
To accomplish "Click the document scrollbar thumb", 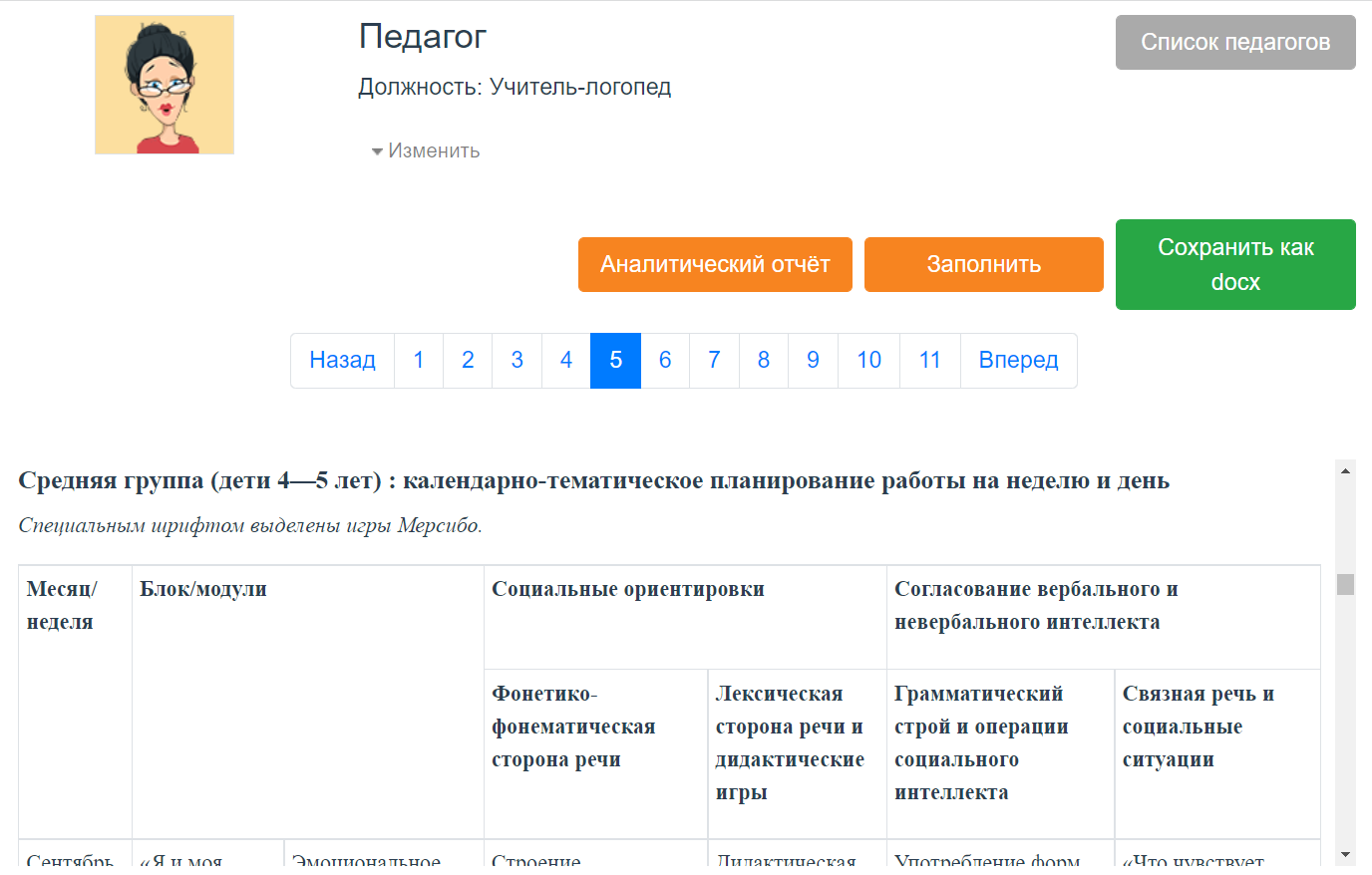I will click(1345, 584).
